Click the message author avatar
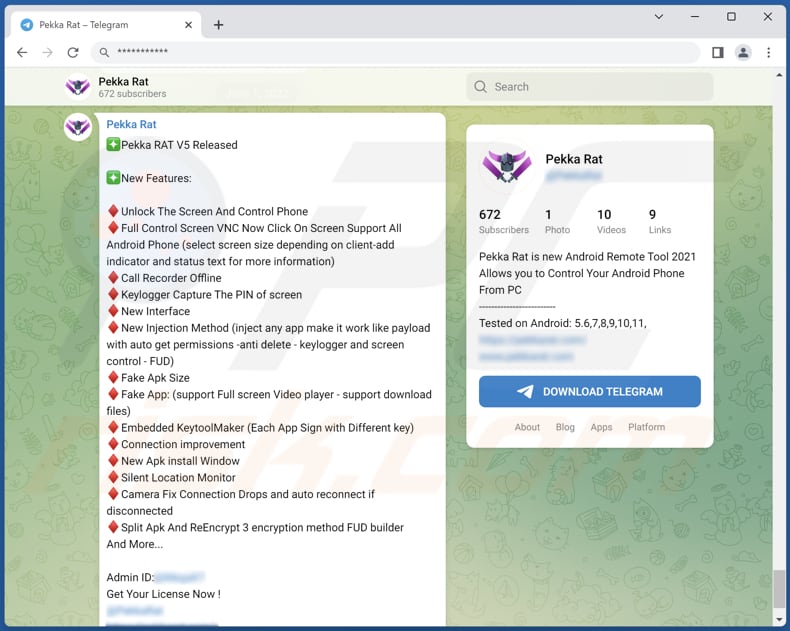Image resolution: width=790 pixels, height=631 pixels. [x=78, y=127]
